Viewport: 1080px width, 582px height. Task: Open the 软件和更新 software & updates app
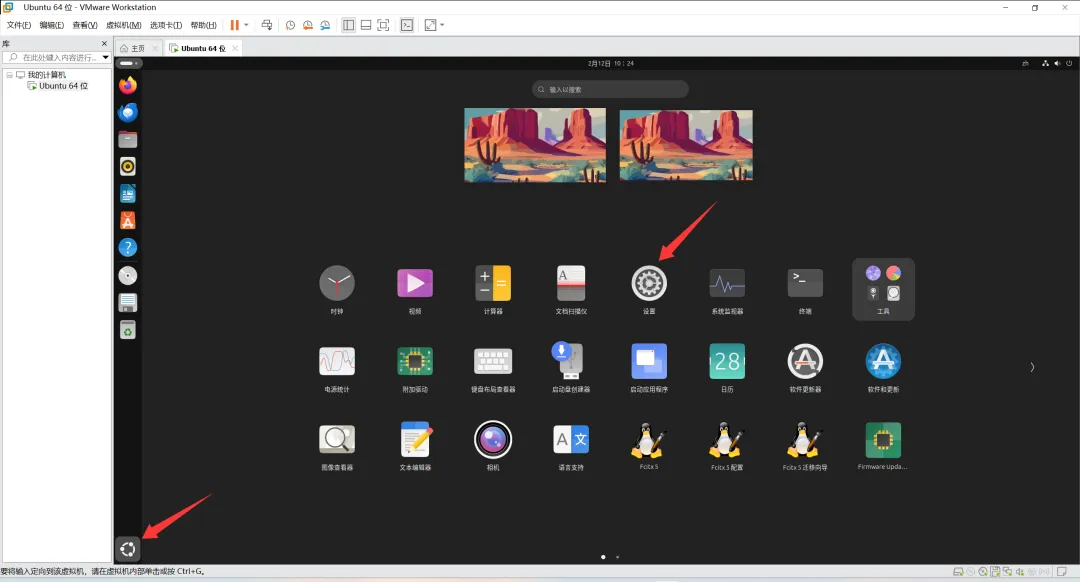(883, 361)
